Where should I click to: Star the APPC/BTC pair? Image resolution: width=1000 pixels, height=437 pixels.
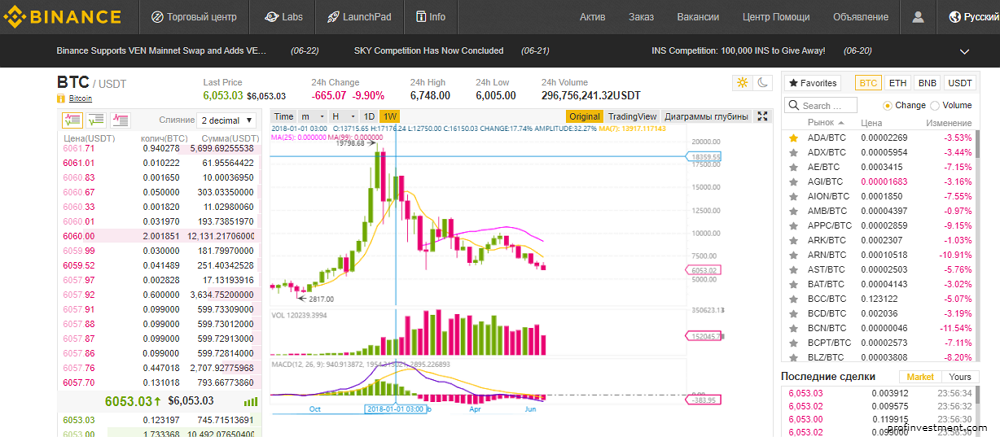click(x=793, y=225)
